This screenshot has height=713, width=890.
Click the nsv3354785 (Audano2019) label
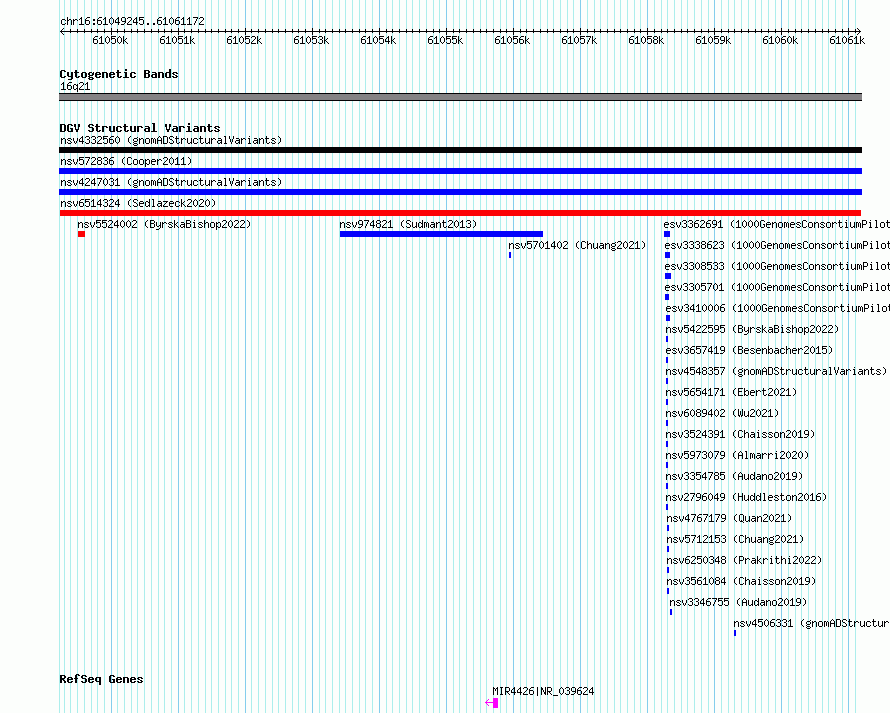(734, 476)
